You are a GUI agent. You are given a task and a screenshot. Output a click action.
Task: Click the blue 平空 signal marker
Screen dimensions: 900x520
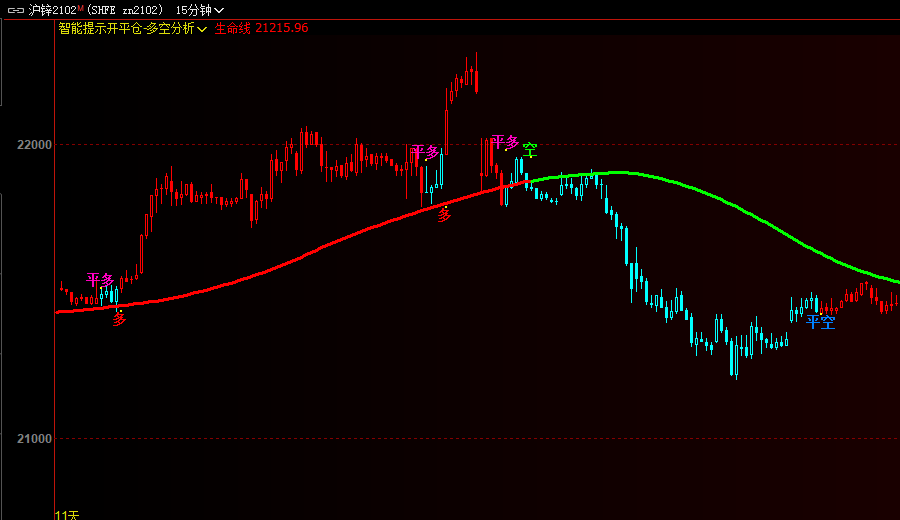(820, 322)
